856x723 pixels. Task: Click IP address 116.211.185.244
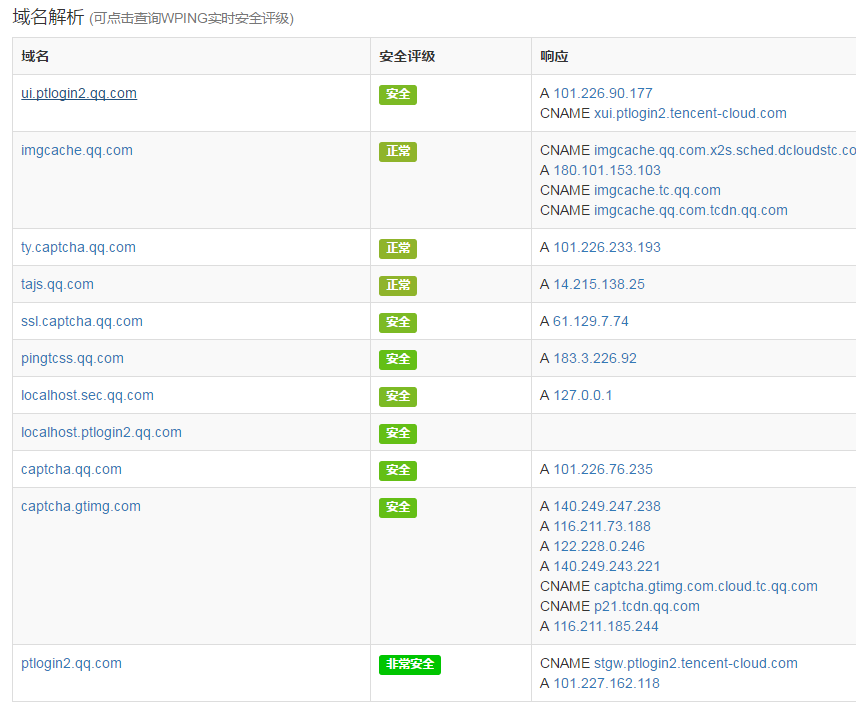(606, 626)
